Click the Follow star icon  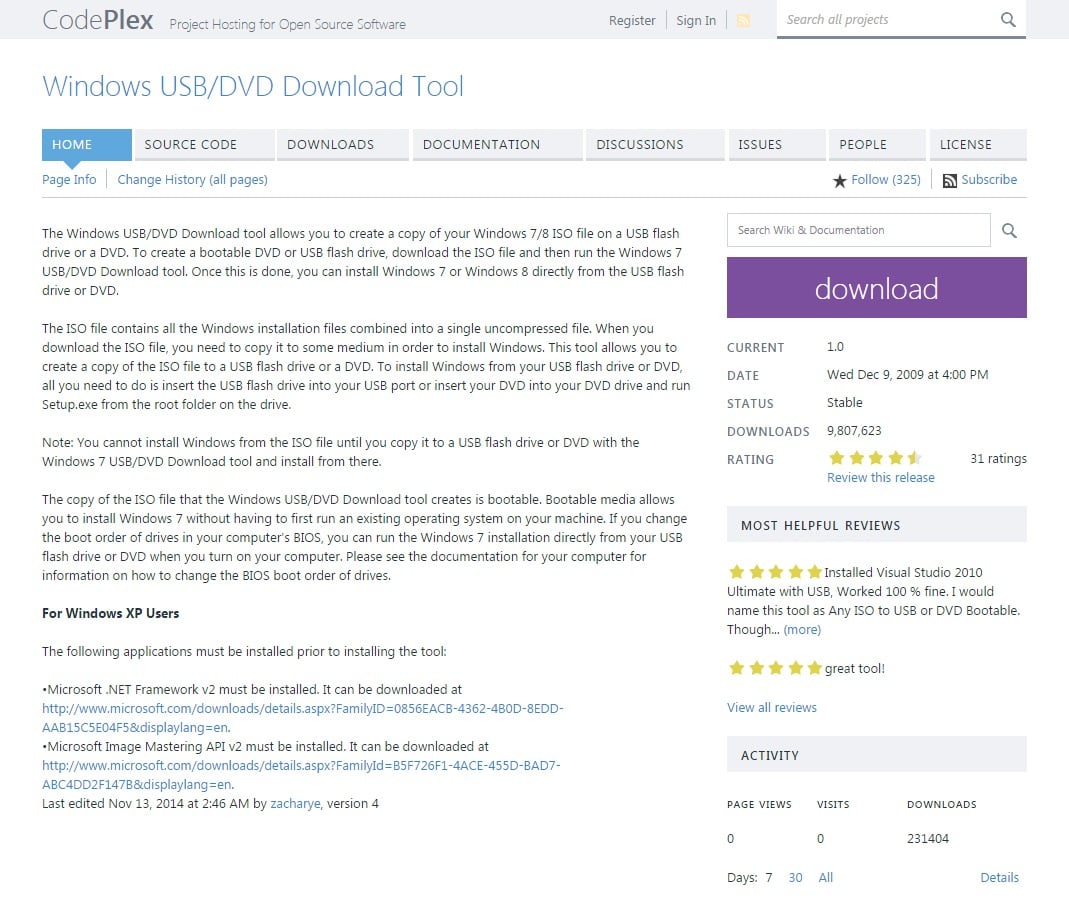pyautogui.click(x=839, y=181)
